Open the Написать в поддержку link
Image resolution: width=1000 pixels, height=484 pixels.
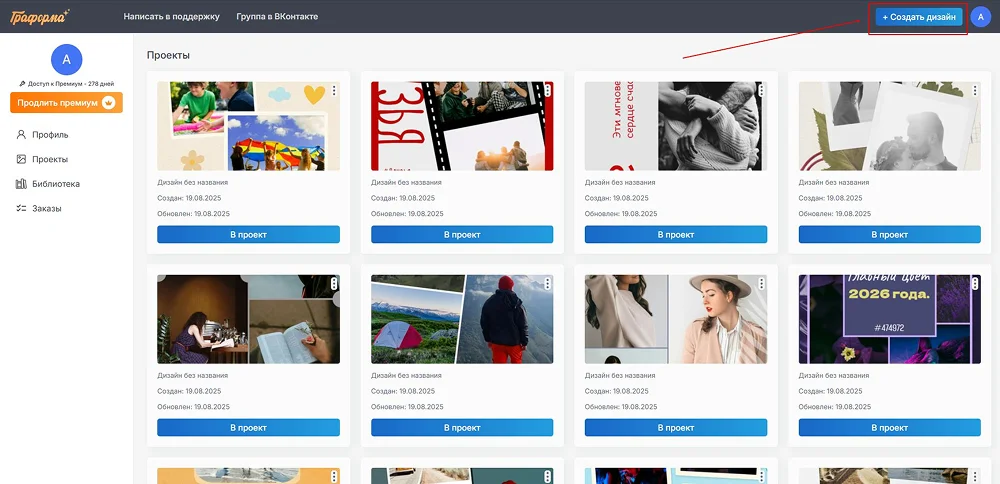[x=171, y=17]
